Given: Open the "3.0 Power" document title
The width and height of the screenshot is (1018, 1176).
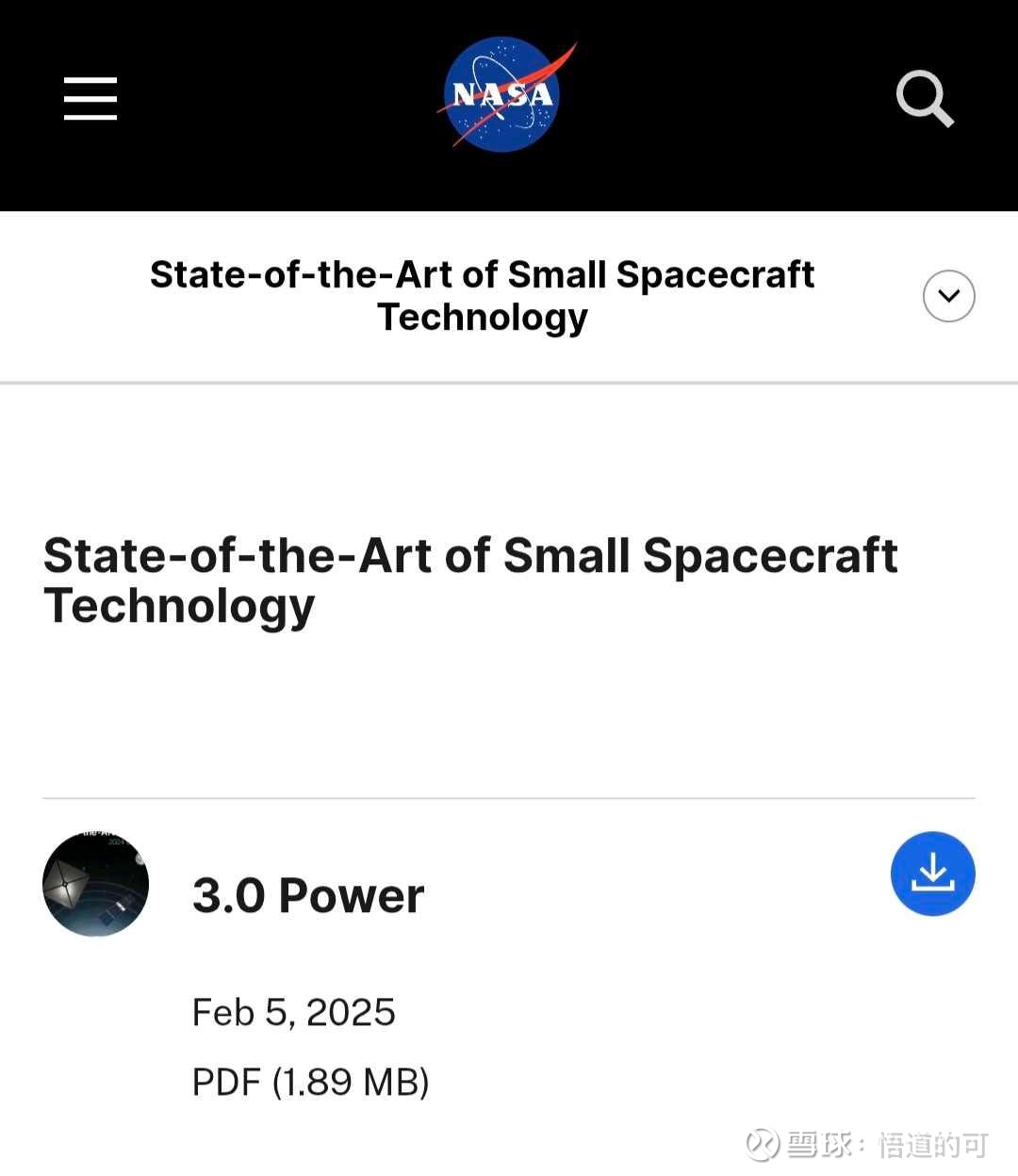Looking at the screenshot, I should [x=308, y=895].
